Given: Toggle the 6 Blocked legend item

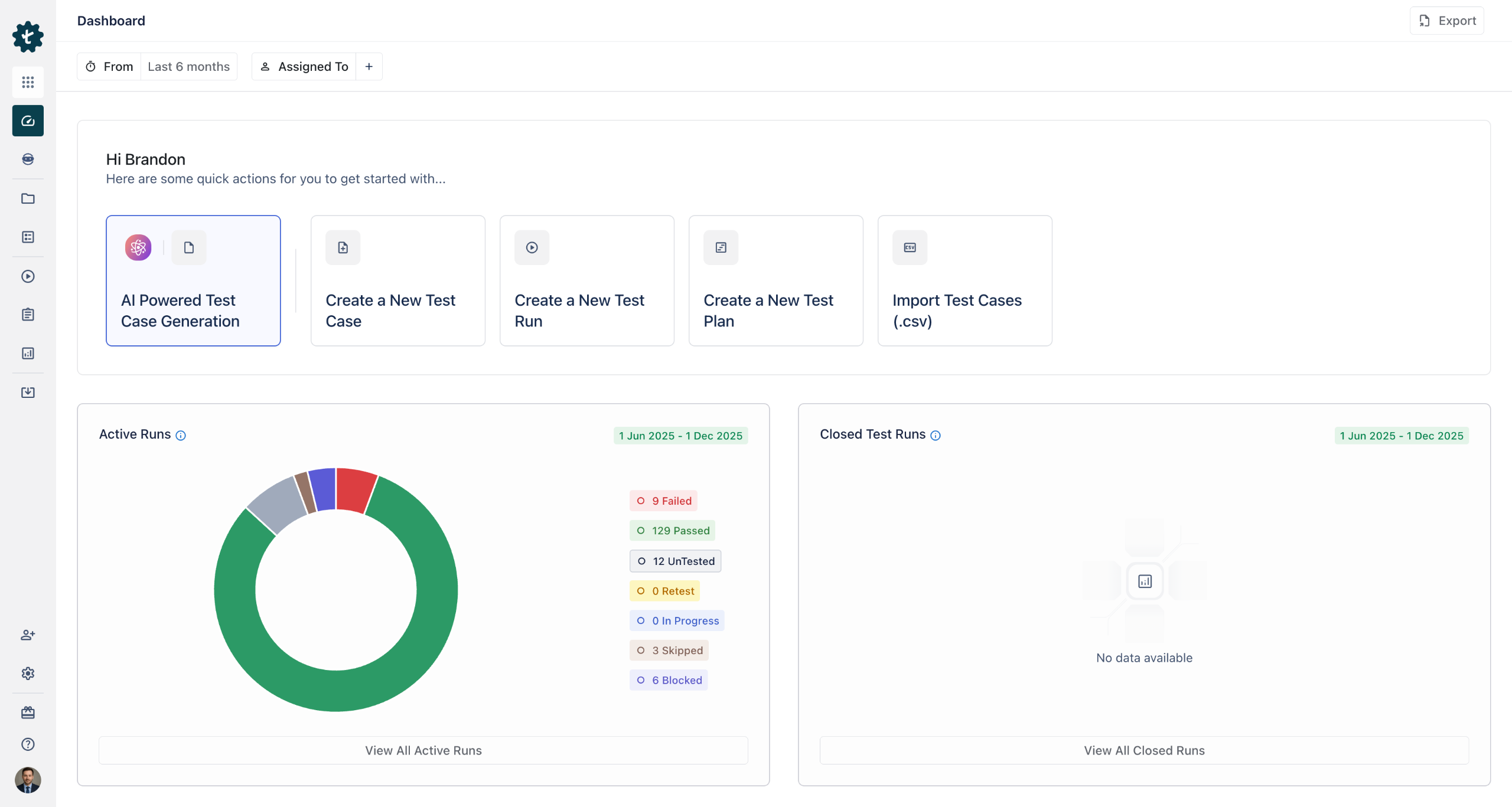Looking at the screenshot, I should pyautogui.click(x=669, y=680).
